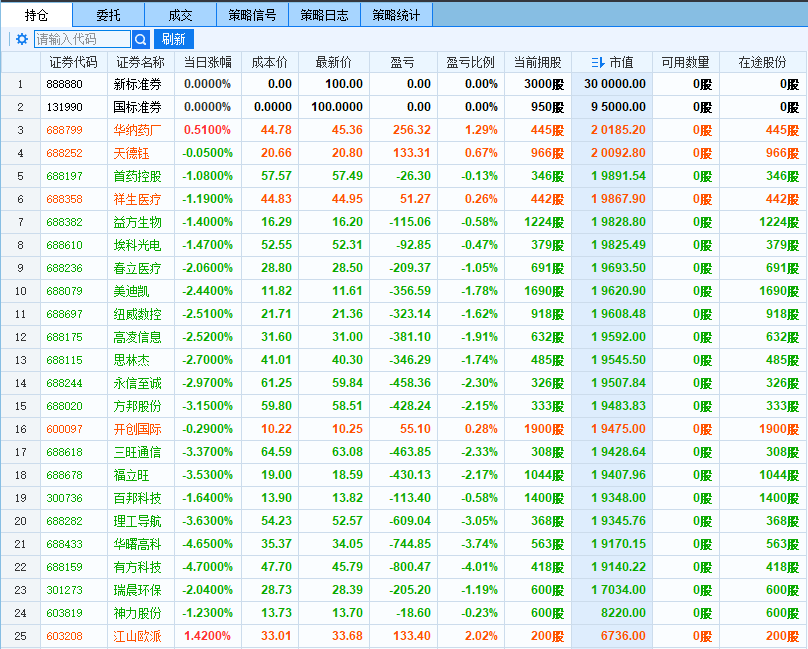This screenshot has height=649, width=808.
Task: Select the 神力股份 holding
Action: [138, 613]
